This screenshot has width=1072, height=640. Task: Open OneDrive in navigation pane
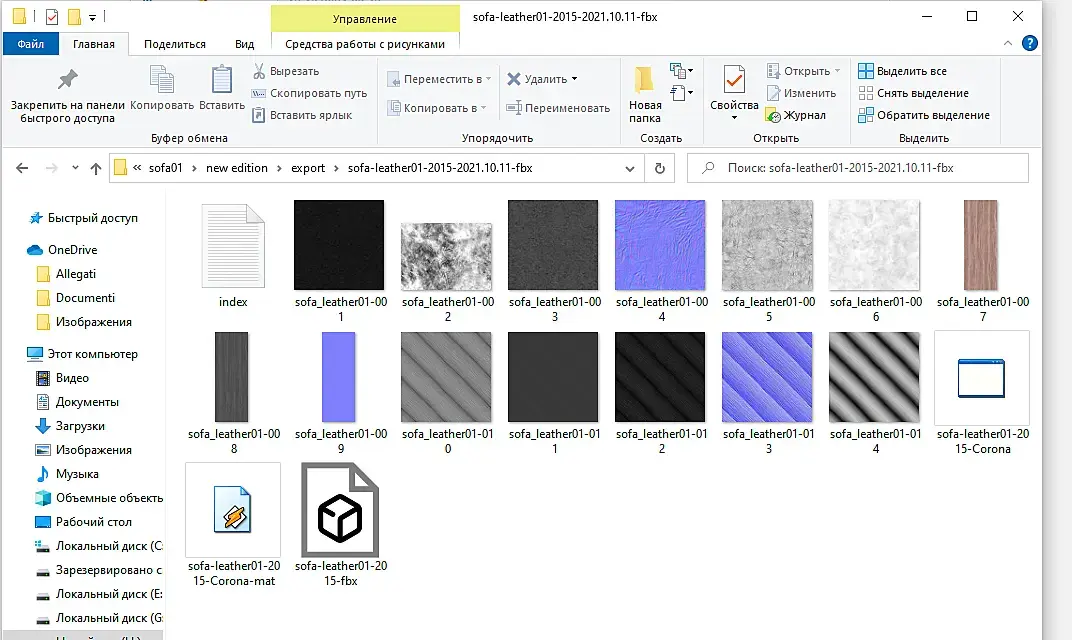(x=63, y=250)
